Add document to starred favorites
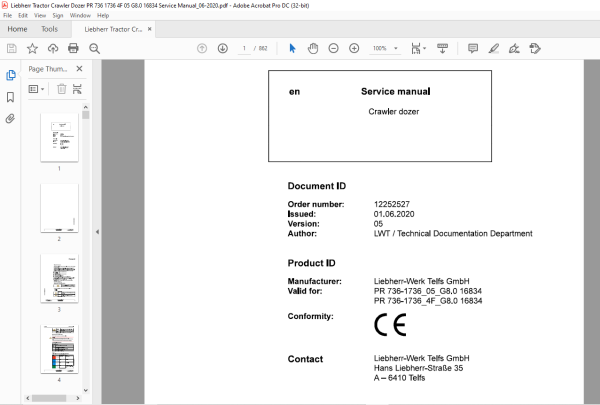600x405 pixels. click(32, 49)
